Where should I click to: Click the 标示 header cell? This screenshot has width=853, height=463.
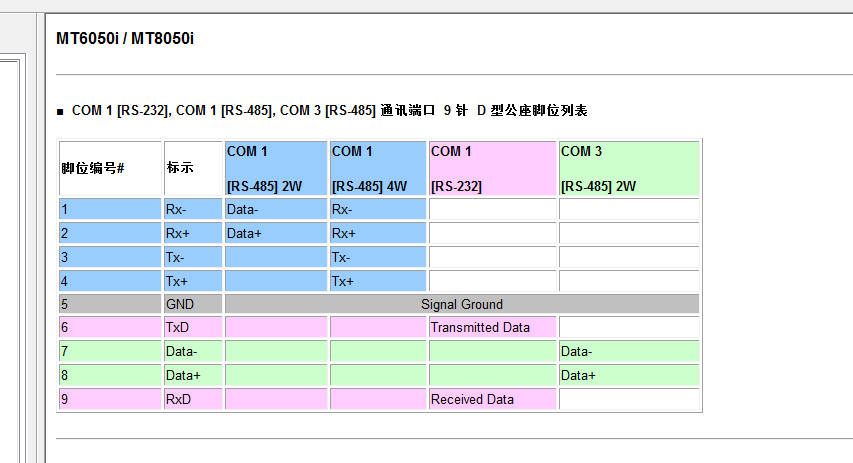pos(192,168)
